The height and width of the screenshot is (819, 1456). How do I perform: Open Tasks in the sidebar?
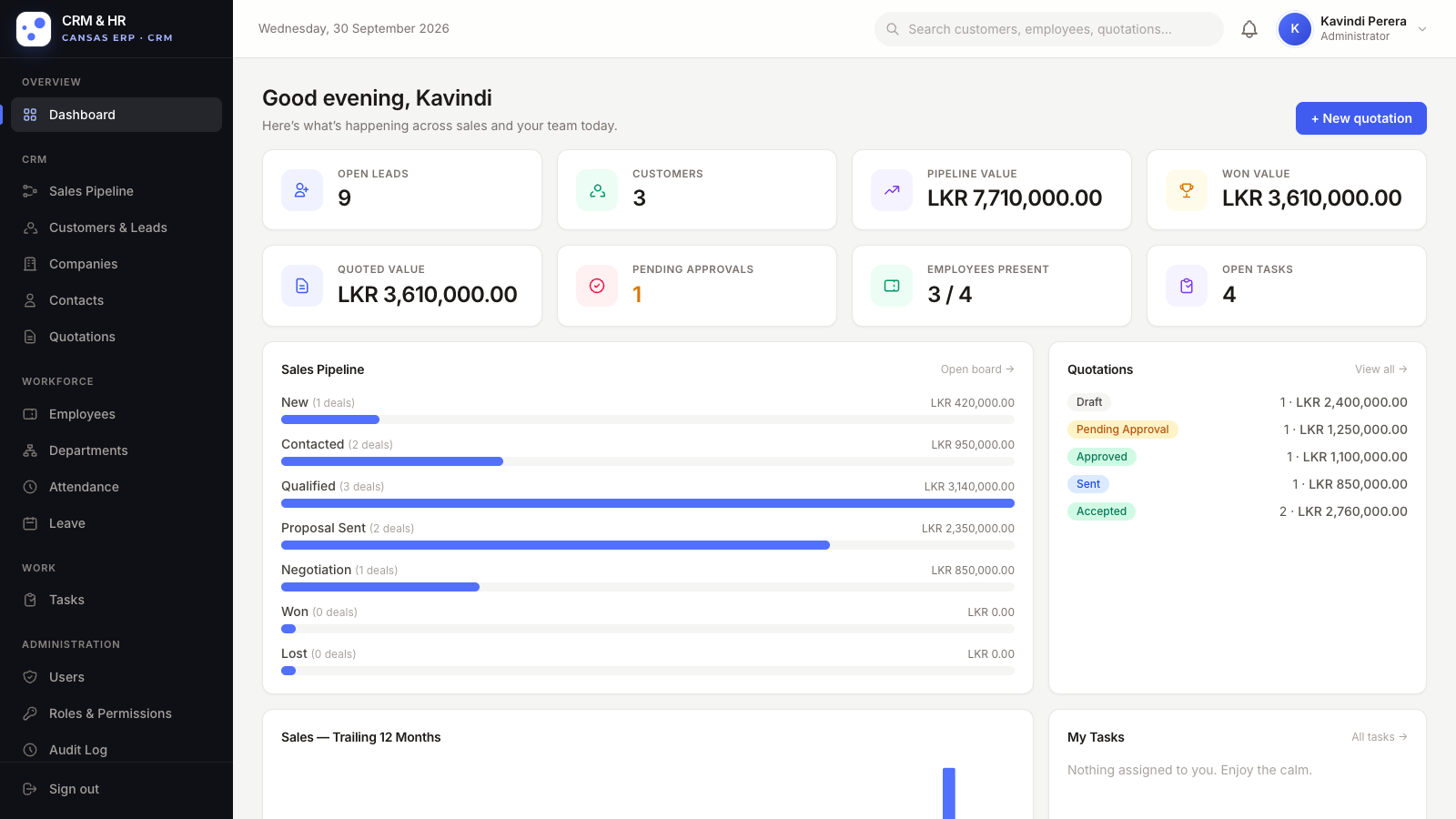[116, 600]
